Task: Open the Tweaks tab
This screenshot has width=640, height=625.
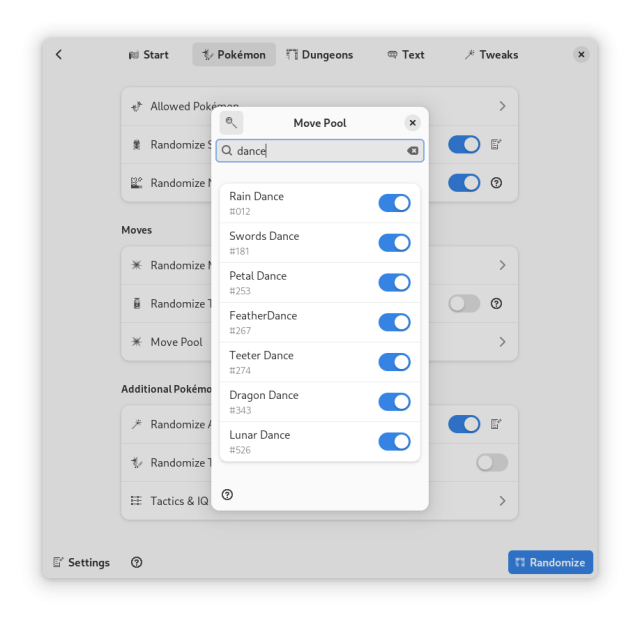Action: click(x=490, y=55)
